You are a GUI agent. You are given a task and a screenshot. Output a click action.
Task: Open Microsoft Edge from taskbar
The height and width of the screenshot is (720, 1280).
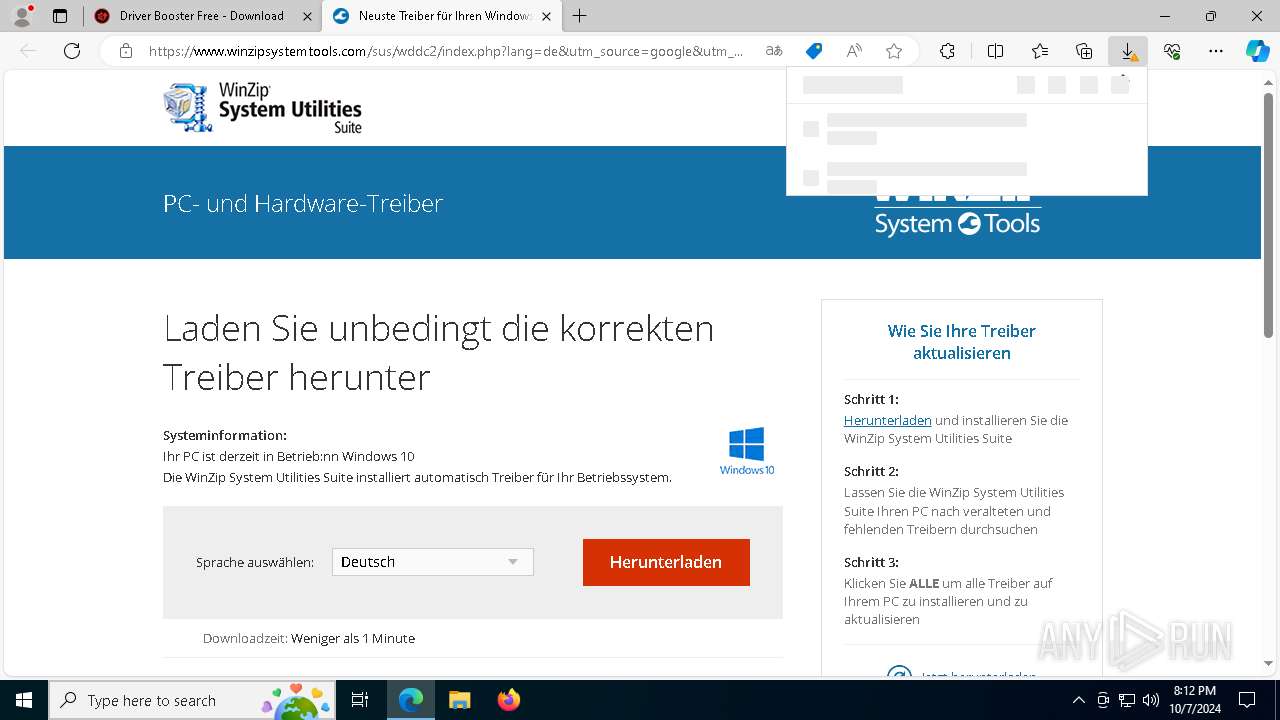coord(411,700)
